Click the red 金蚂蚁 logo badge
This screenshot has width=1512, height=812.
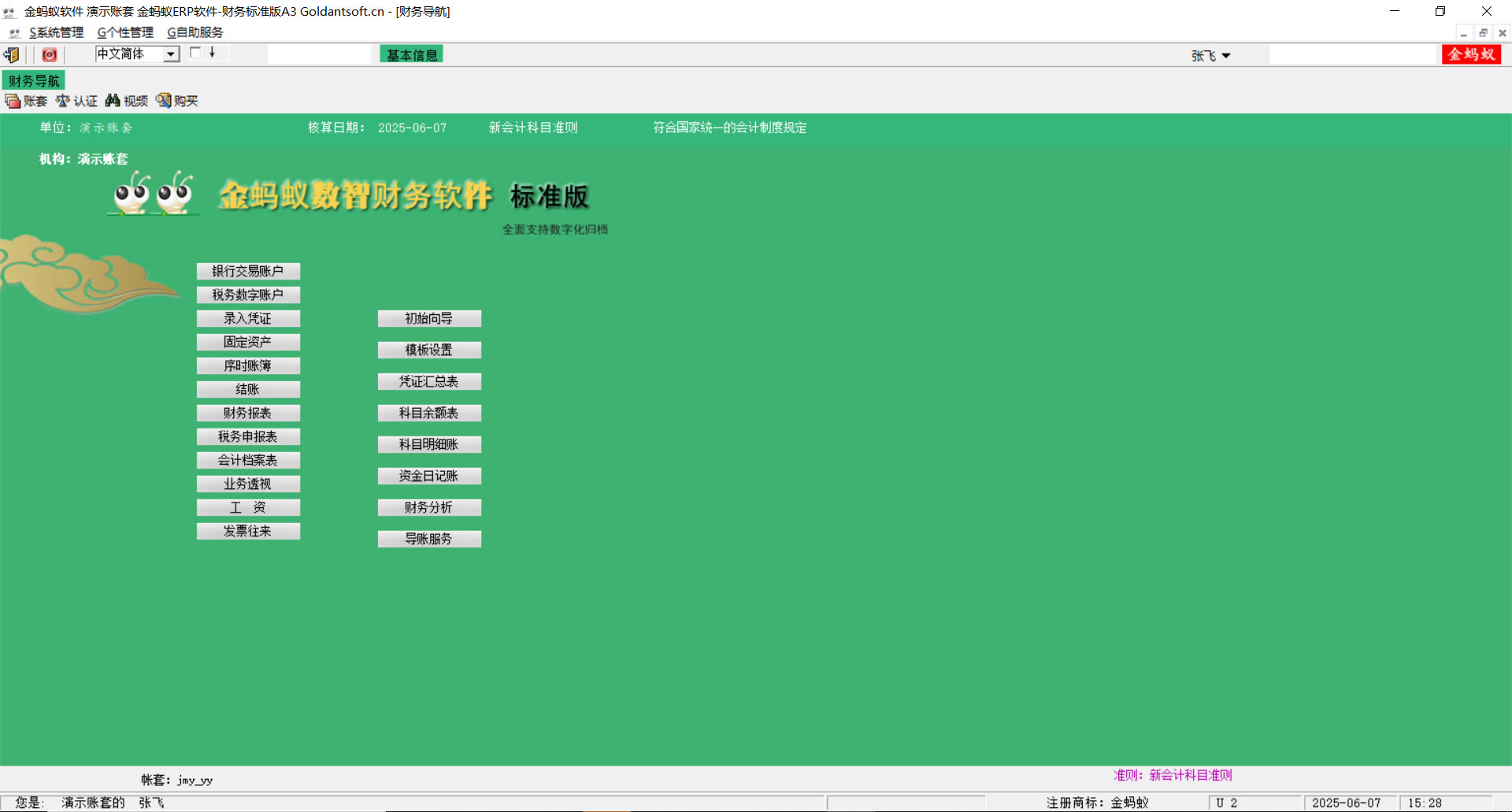1470,54
